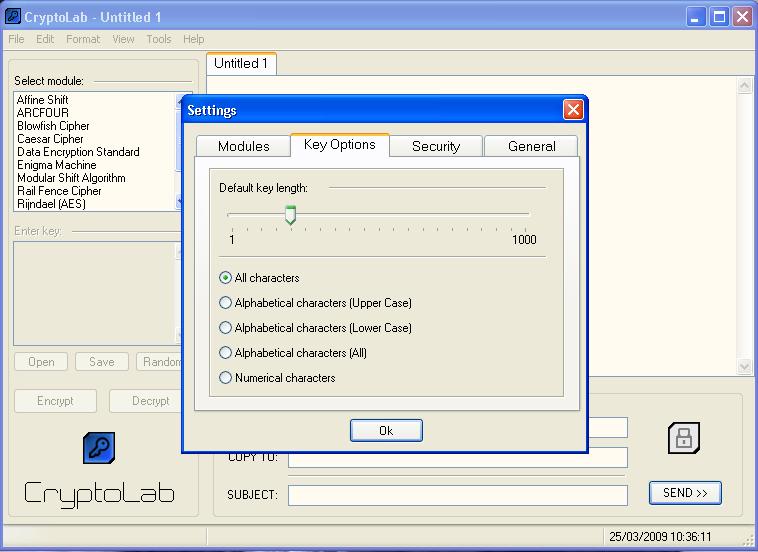Viewport: 758px width, 552px height.
Task: Click the SEND >> button
Action: tap(685, 493)
